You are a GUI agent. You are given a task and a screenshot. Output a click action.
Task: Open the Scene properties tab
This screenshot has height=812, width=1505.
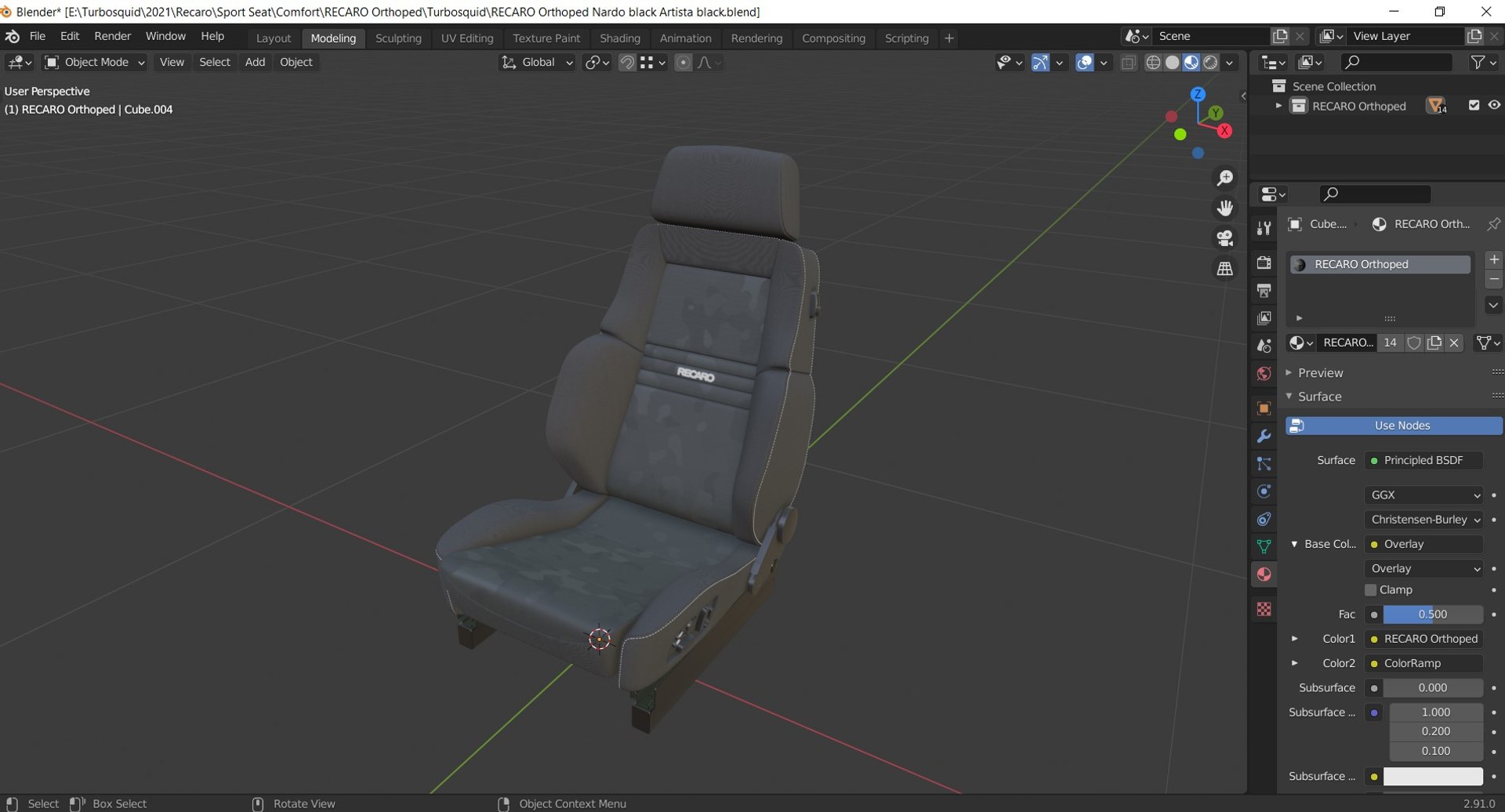point(1264,346)
